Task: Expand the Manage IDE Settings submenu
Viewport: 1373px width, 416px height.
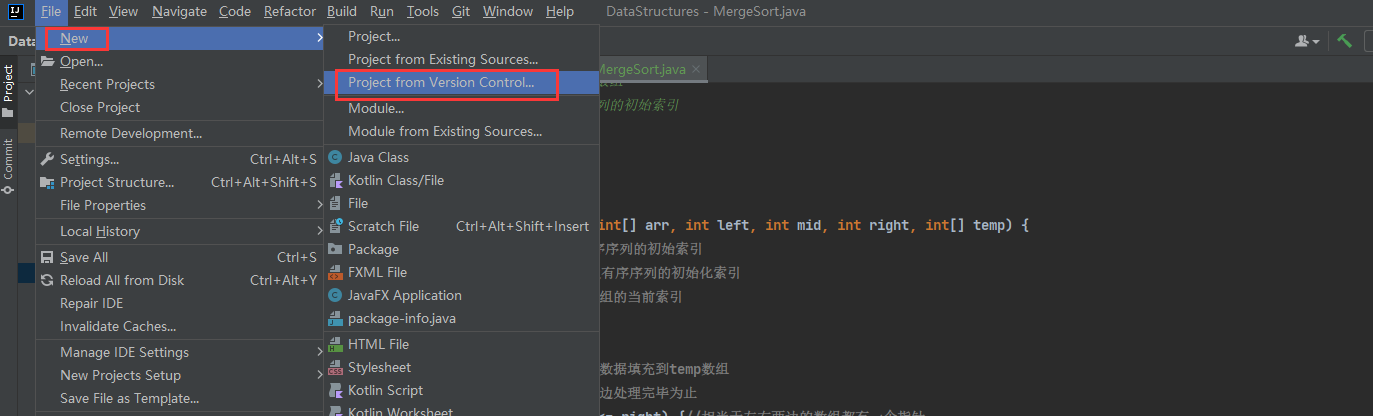Action: pyautogui.click(x=320, y=352)
